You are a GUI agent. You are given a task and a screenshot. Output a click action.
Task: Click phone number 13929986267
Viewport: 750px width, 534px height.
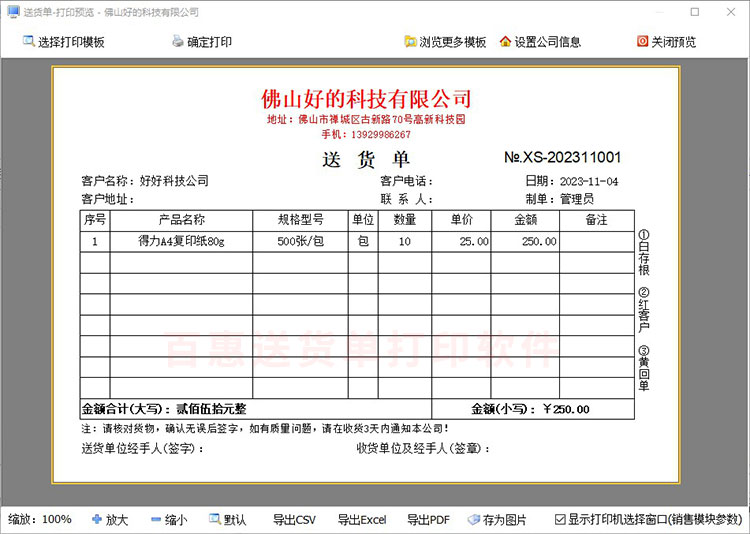tap(381, 134)
